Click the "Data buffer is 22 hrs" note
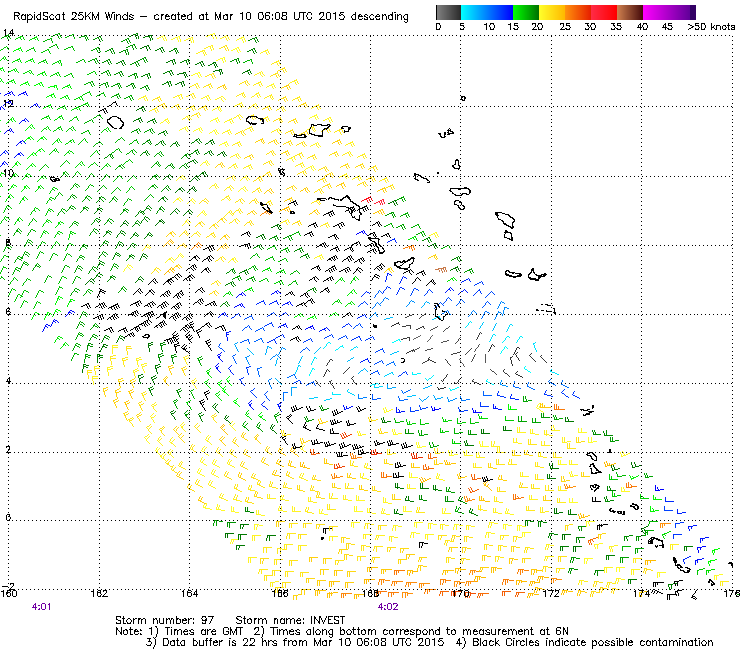 pyautogui.click(x=219, y=642)
